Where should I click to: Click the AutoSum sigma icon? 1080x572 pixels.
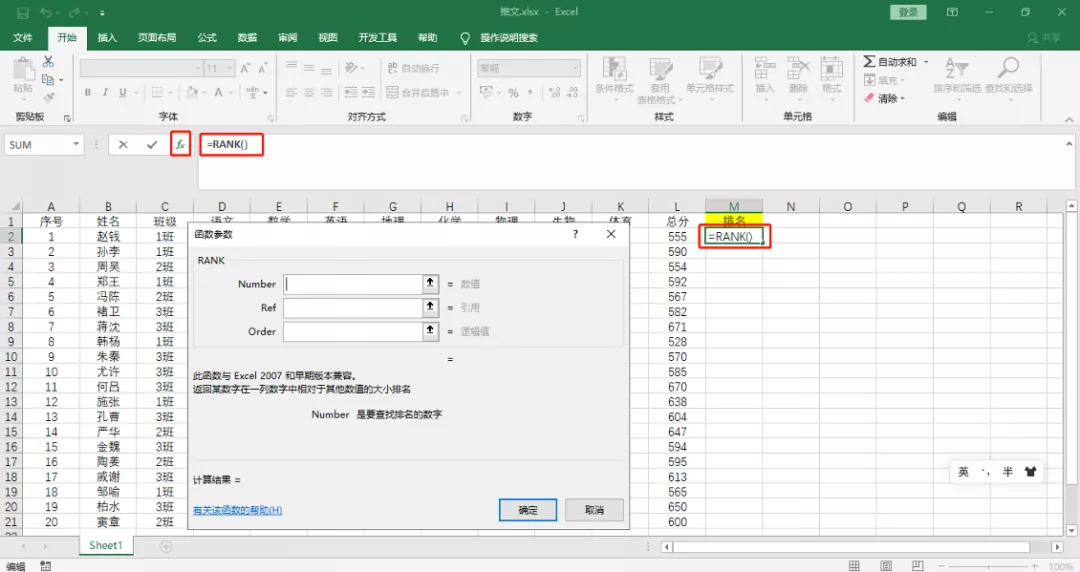(x=870, y=62)
